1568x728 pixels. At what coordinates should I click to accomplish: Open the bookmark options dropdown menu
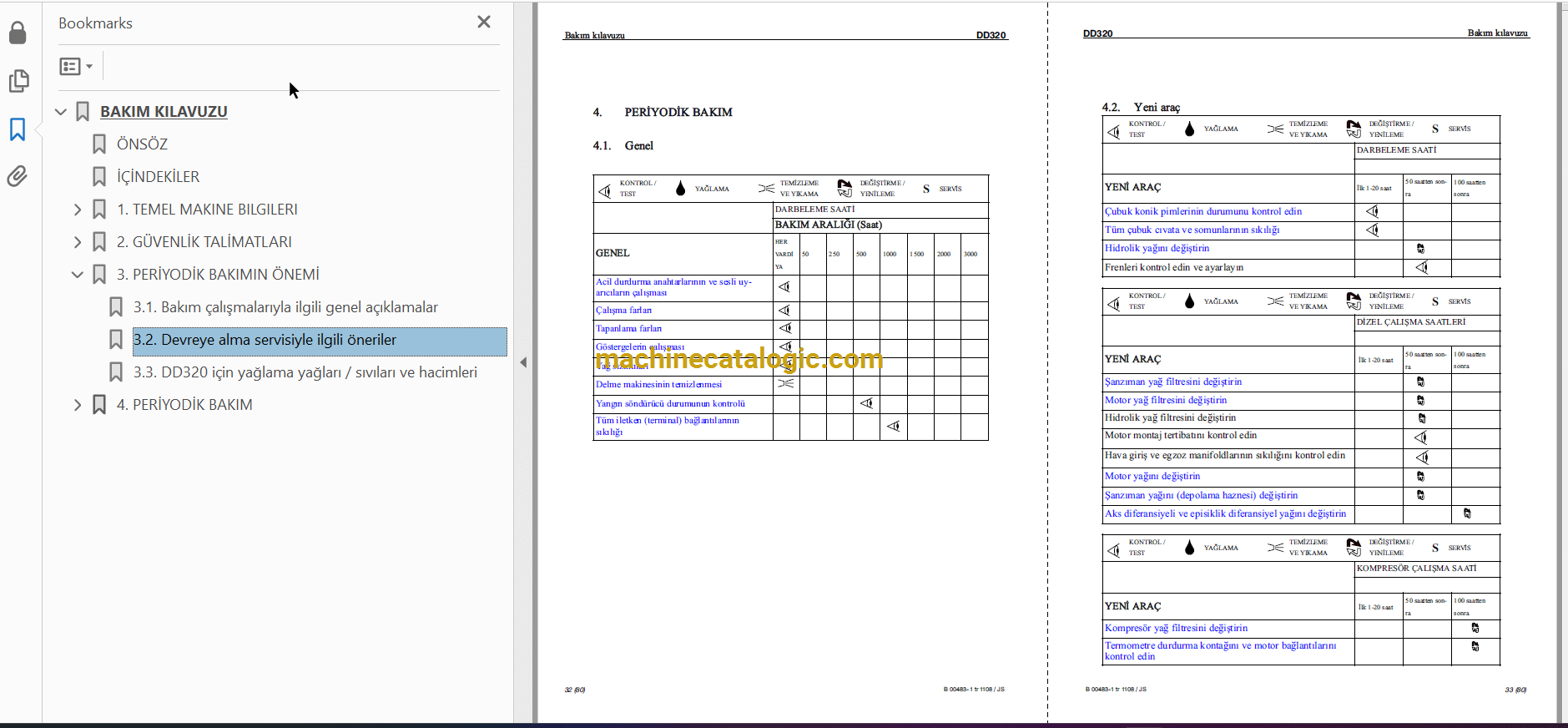(x=76, y=66)
